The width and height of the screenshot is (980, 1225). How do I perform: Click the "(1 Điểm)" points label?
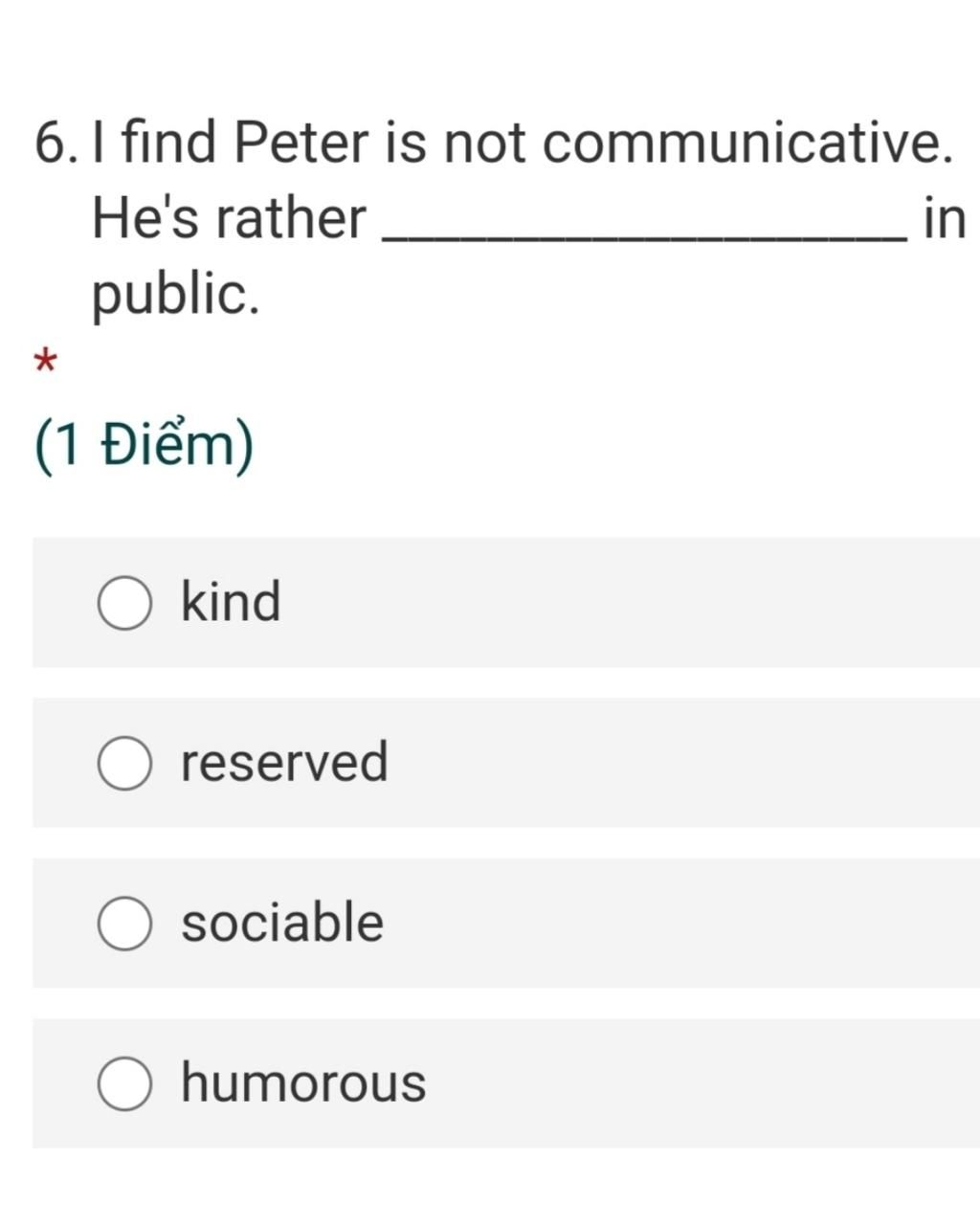click(145, 446)
